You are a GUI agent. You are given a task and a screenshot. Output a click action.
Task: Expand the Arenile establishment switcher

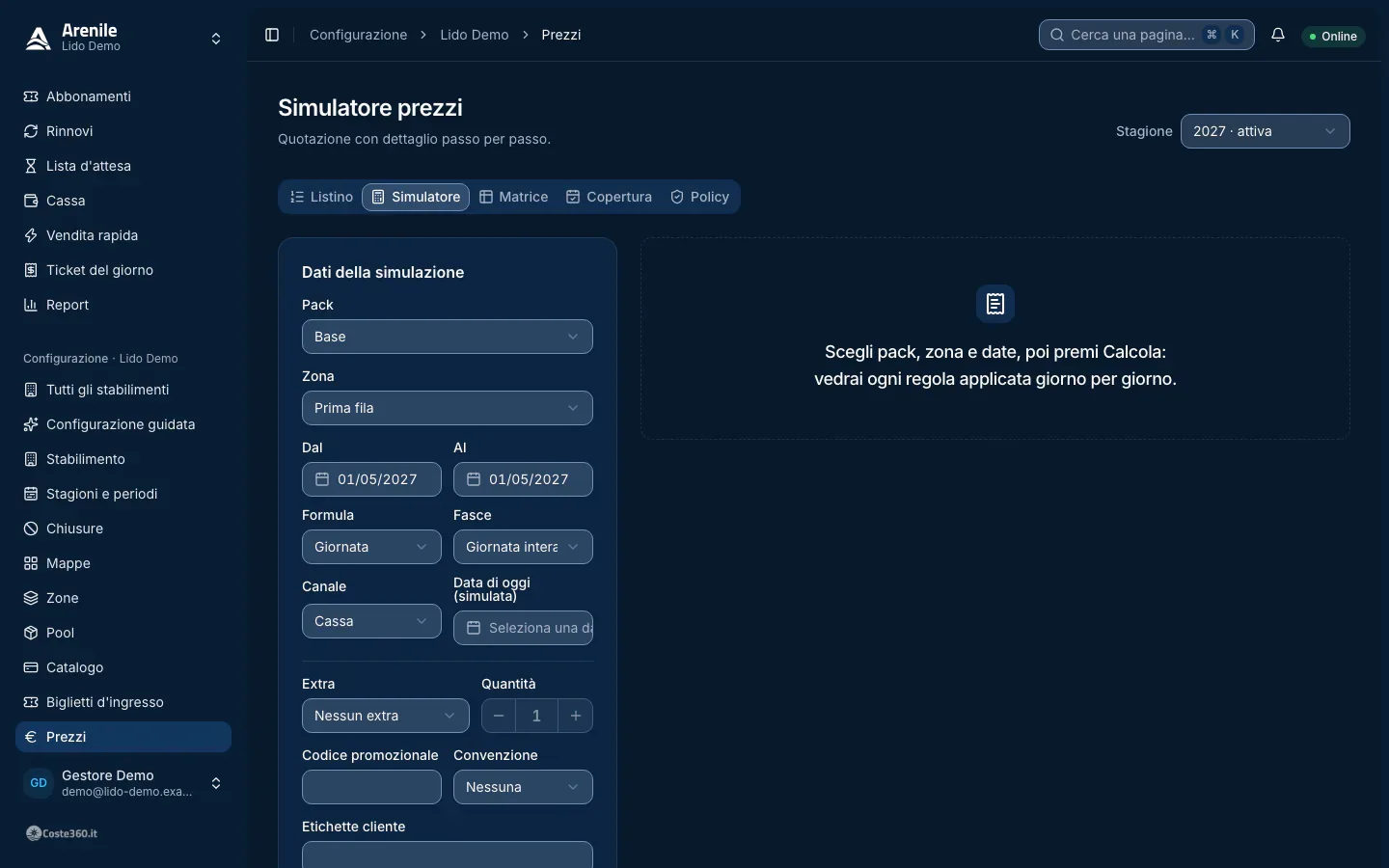[123, 39]
